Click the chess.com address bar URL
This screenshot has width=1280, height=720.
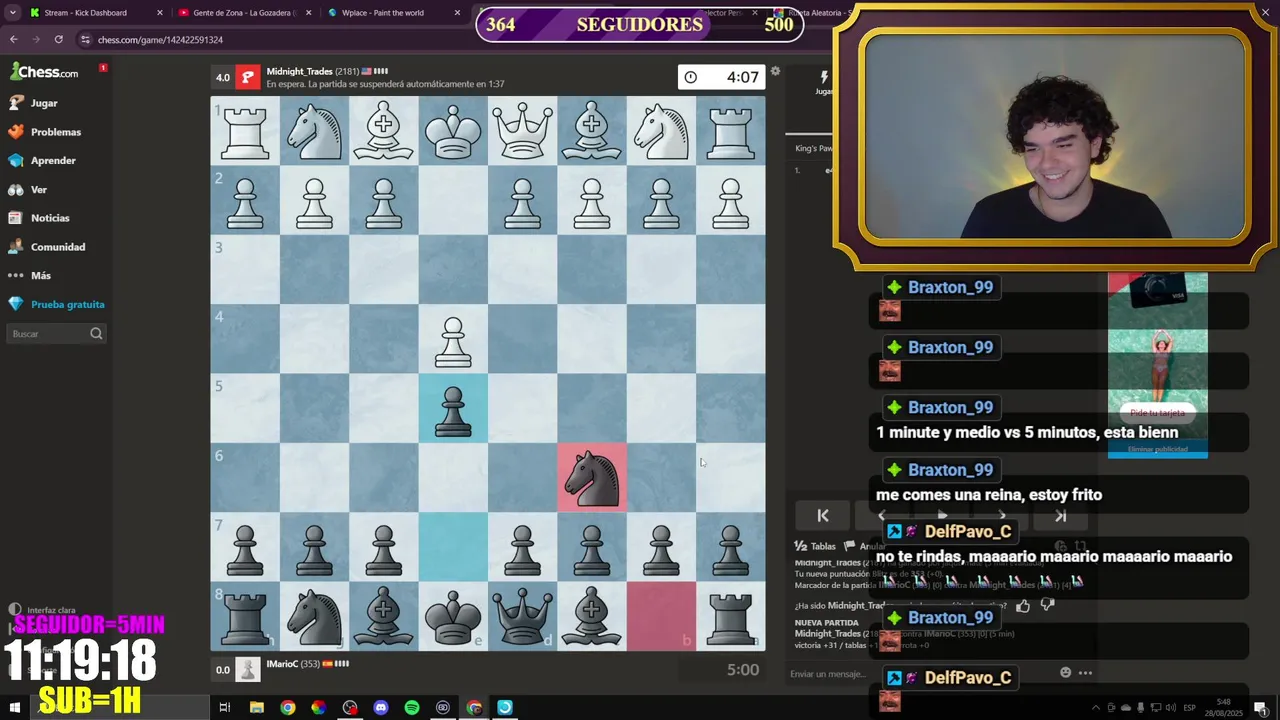160,40
